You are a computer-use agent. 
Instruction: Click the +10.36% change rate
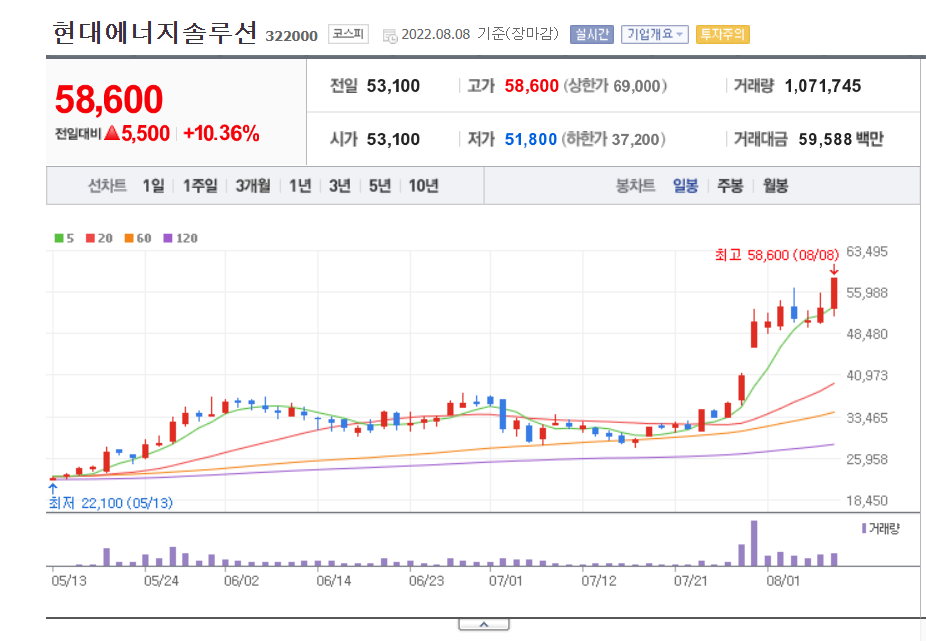(x=221, y=134)
